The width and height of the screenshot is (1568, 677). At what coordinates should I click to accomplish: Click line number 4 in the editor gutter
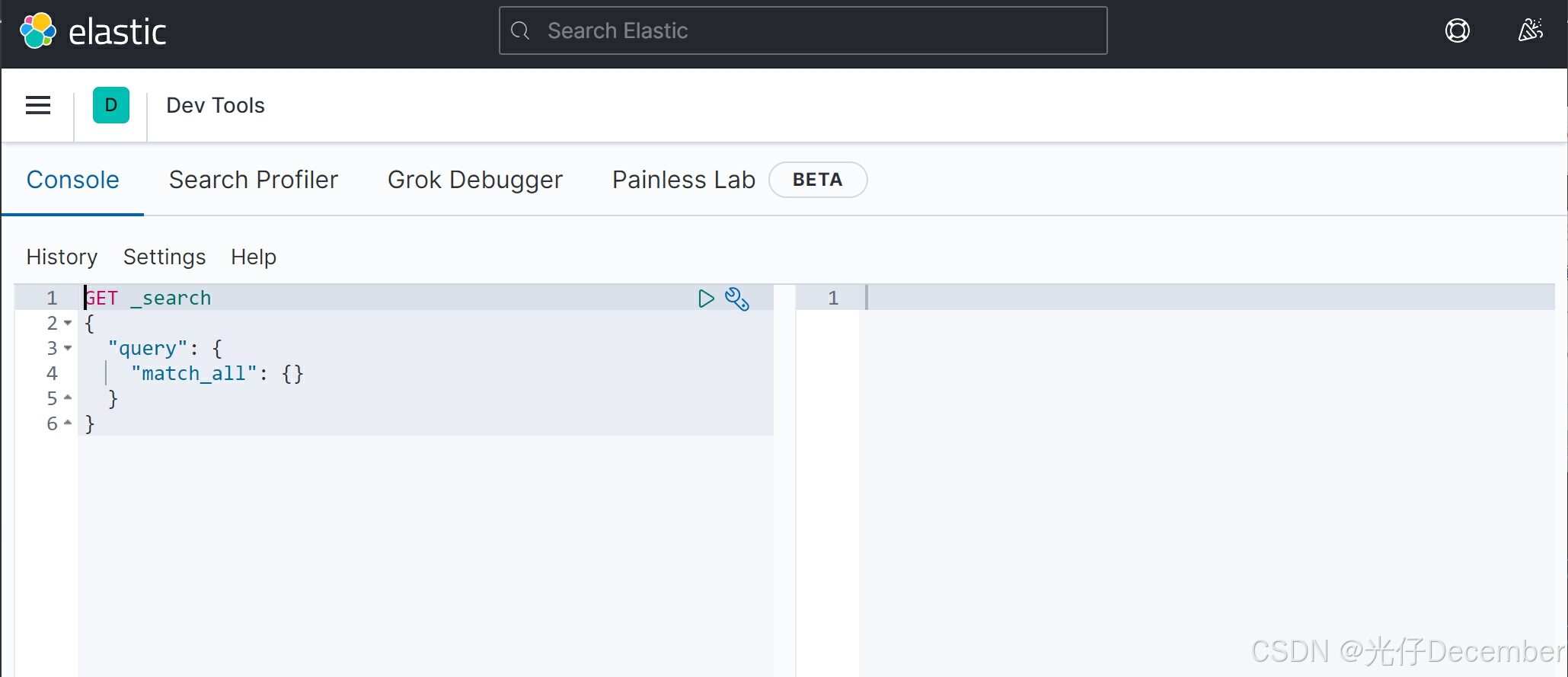(x=52, y=373)
